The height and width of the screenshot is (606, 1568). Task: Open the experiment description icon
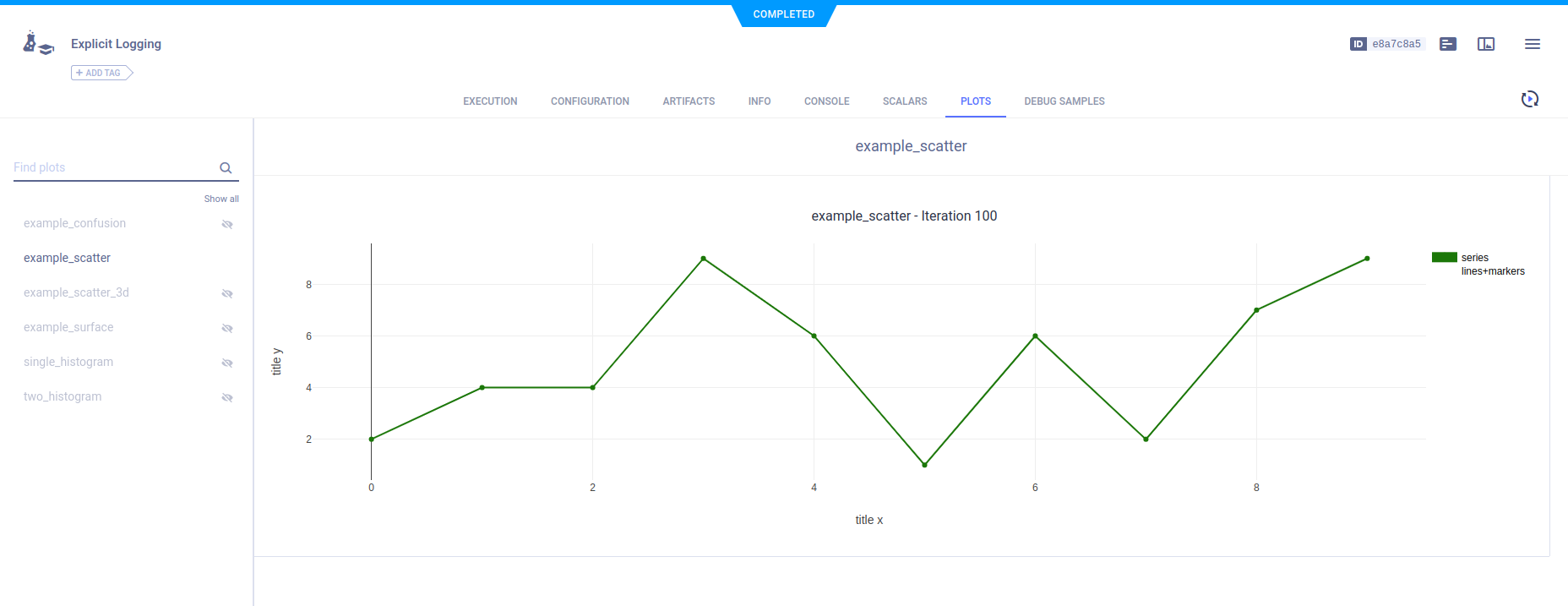tap(1448, 44)
